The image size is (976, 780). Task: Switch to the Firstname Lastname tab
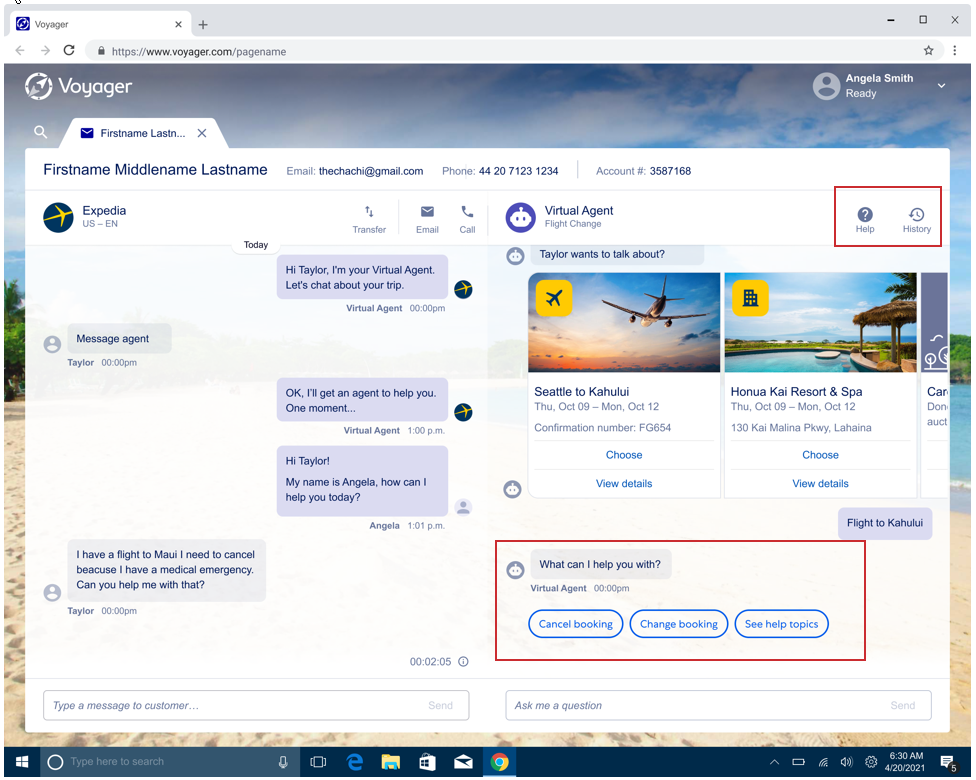tap(140, 133)
